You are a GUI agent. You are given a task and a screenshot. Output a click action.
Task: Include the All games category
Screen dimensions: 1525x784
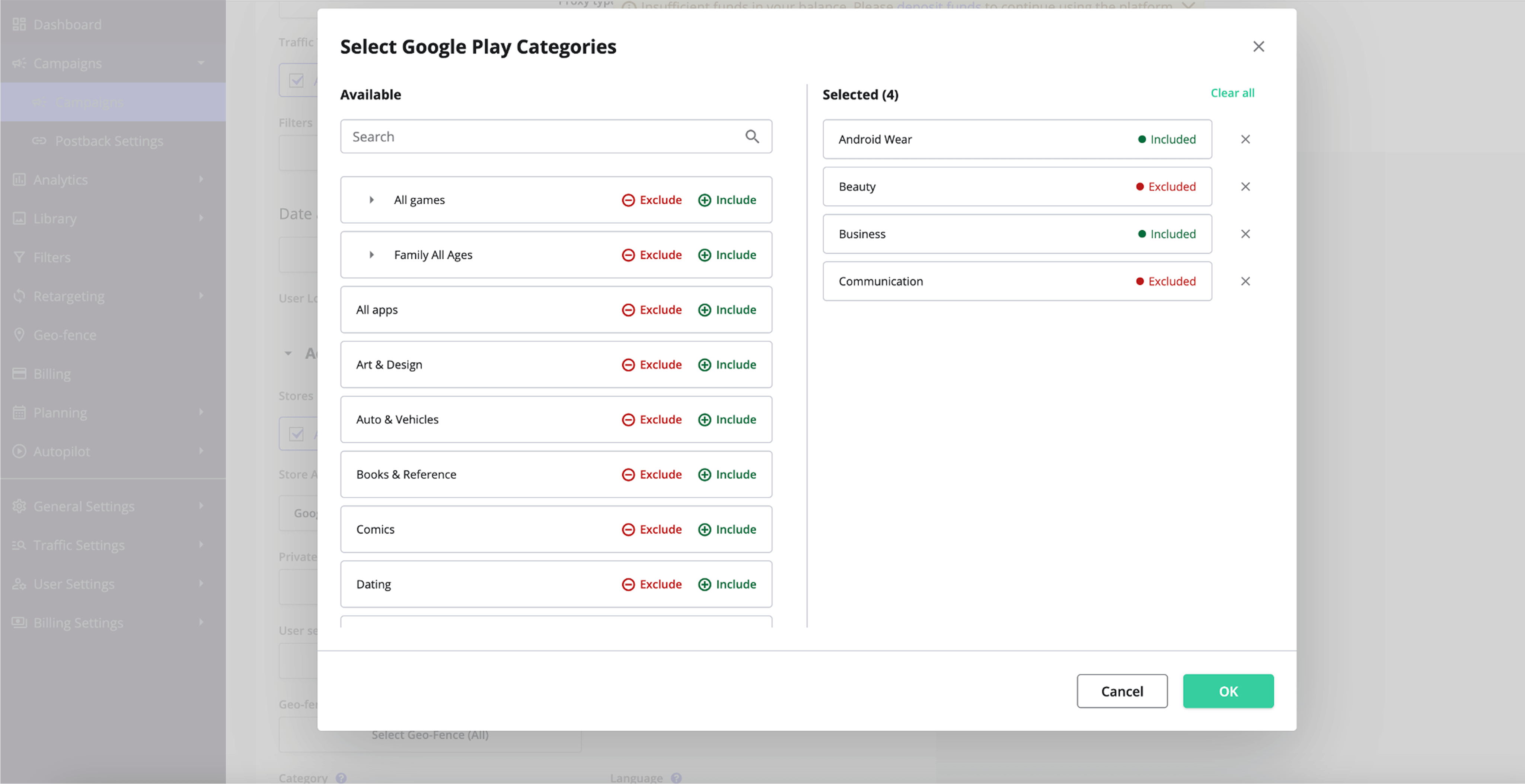pyautogui.click(x=727, y=200)
